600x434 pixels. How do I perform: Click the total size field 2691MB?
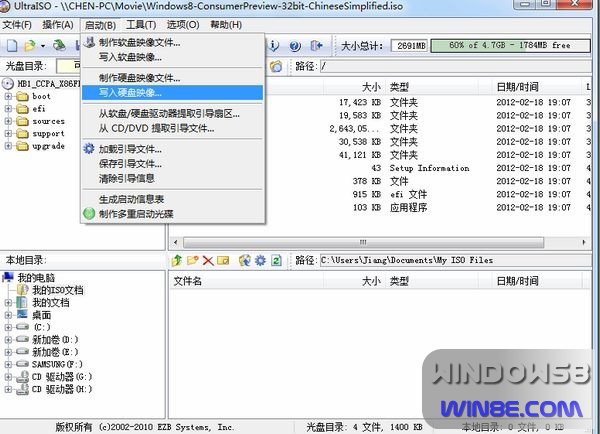click(410, 46)
